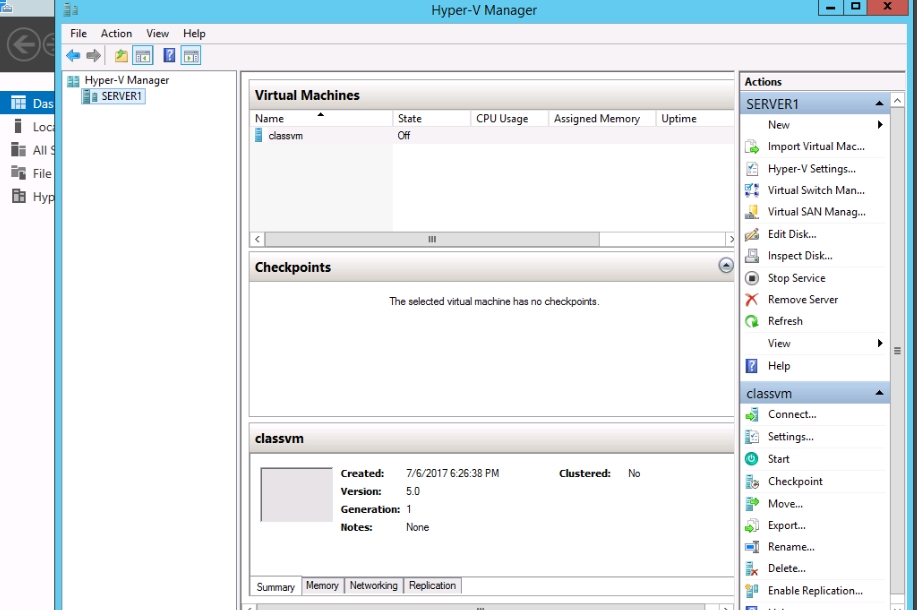Click the Settings icon for classvm
Viewport: 917px width, 610px height.
(752, 437)
